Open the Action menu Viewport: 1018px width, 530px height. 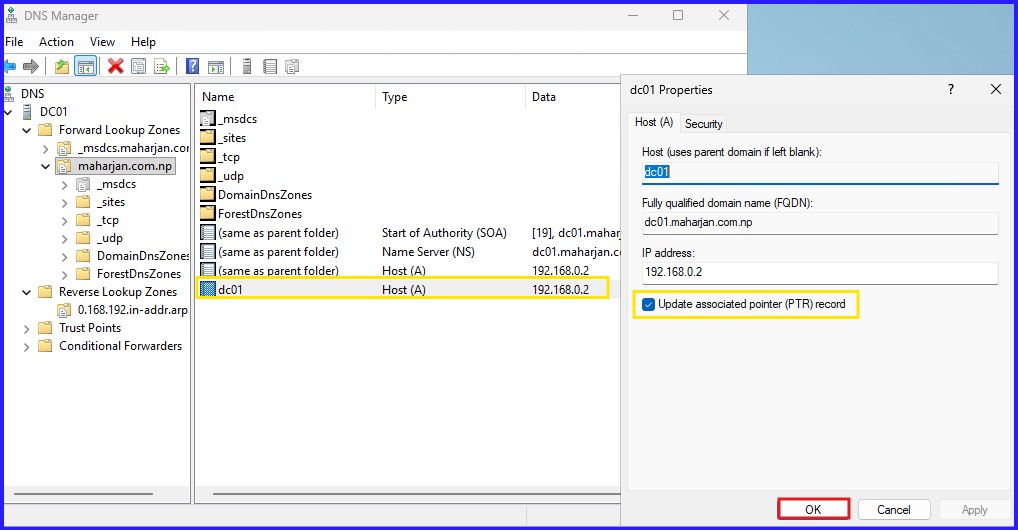pos(56,42)
